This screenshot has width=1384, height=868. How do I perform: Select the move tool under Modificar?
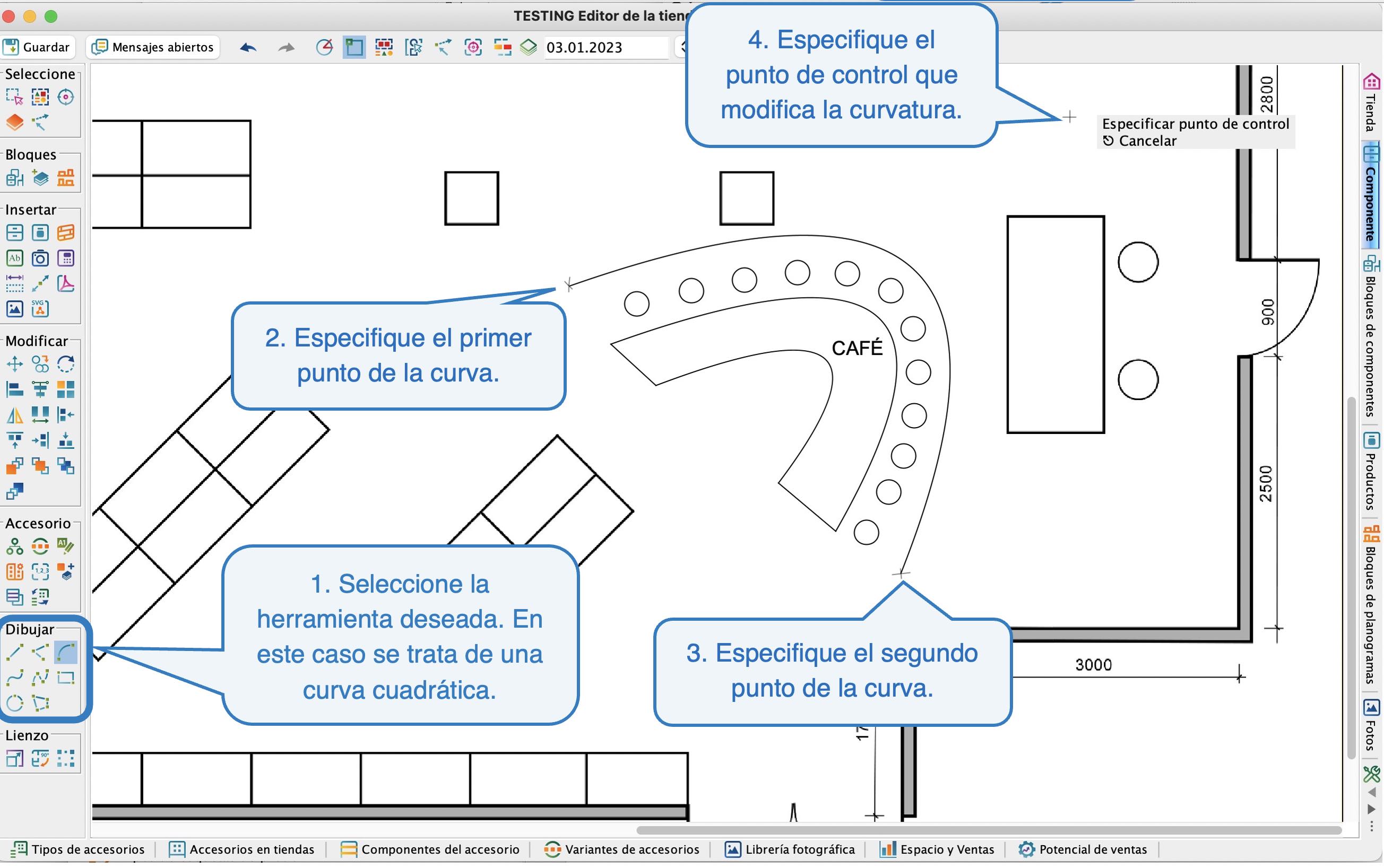pyautogui.click(x=14, y=364)
